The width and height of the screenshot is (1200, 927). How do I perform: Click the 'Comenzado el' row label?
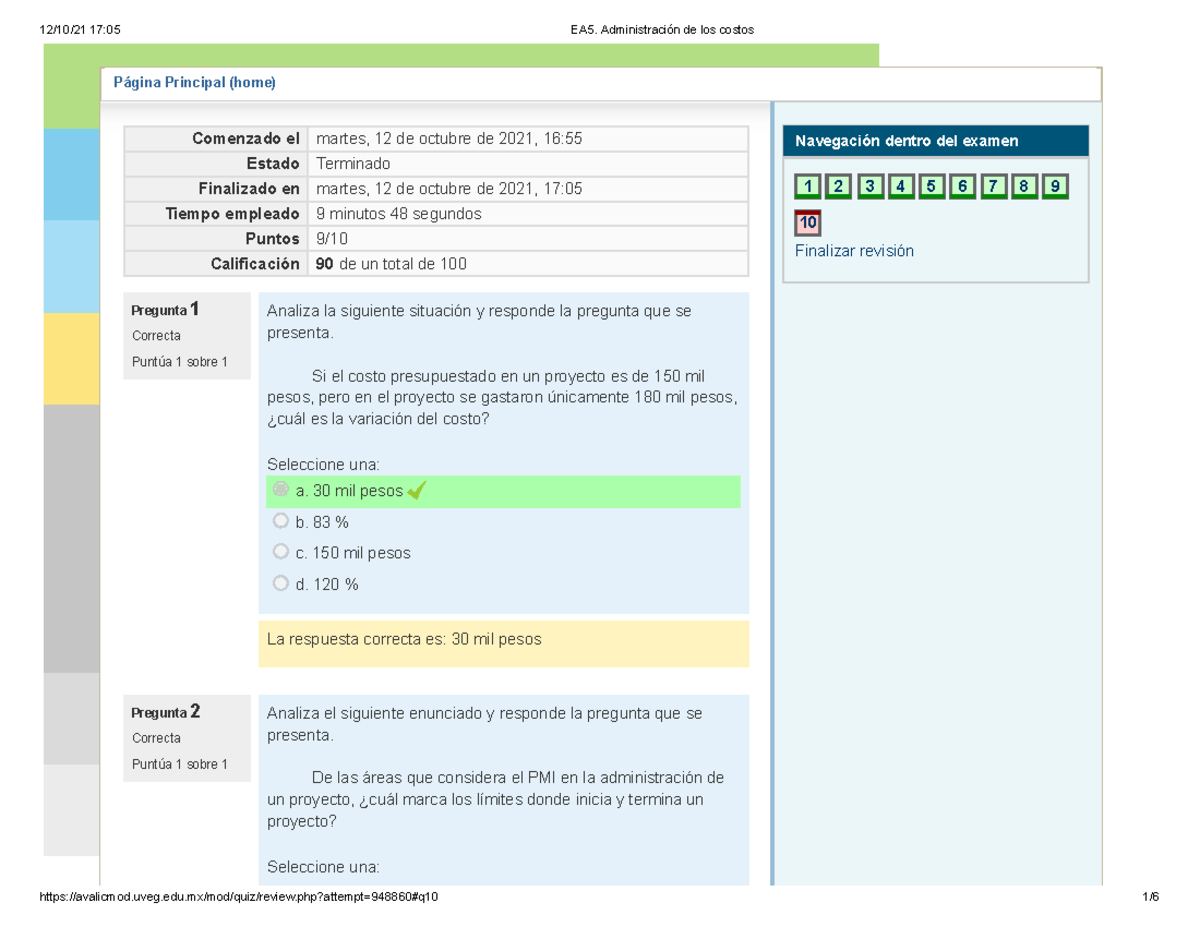coord(246,139)
